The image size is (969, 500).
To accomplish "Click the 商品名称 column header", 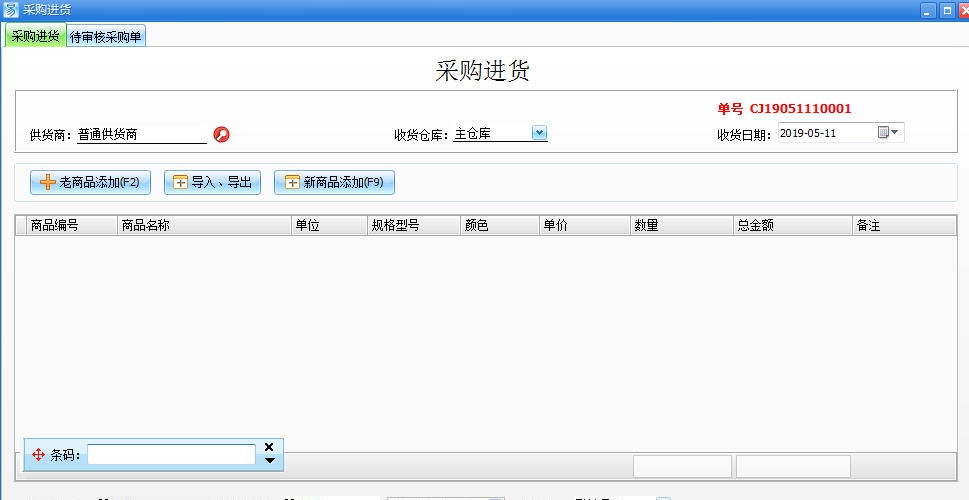I will coord(205,226).
